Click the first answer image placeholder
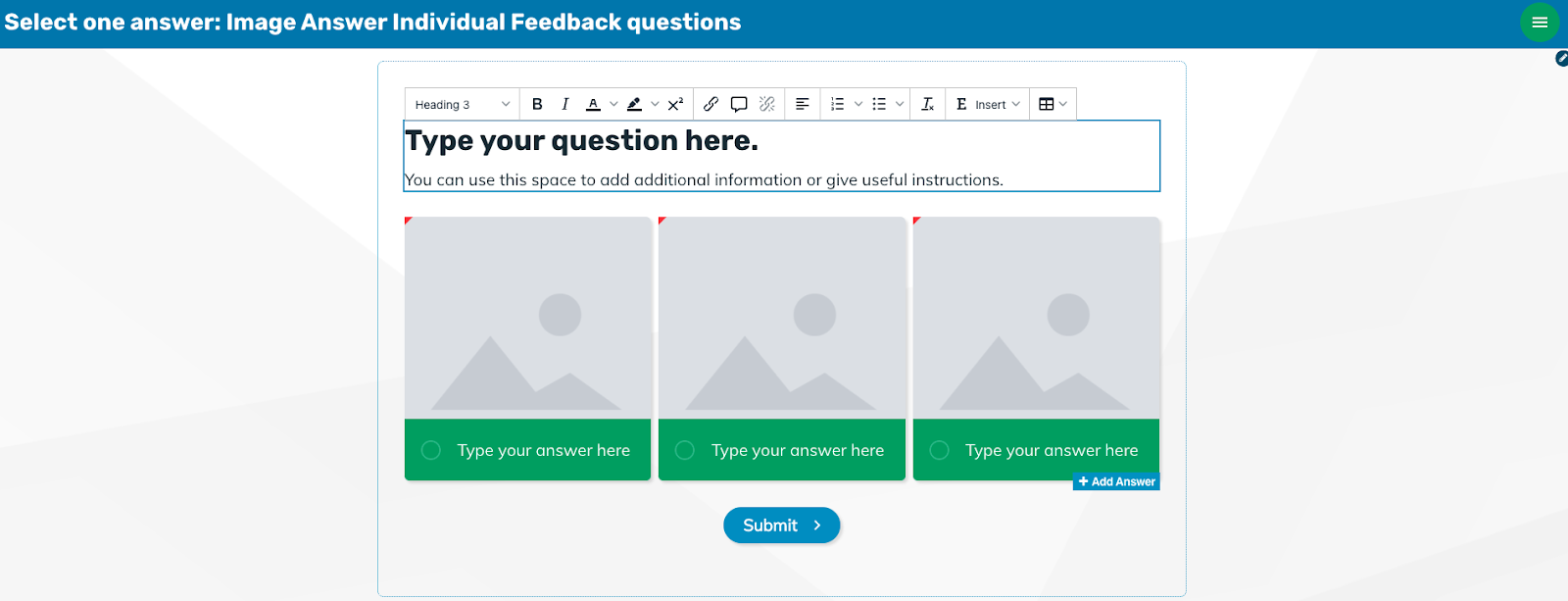Viewport: 1568px width, 601px height. pyautogui.click(x=527, y=318)
